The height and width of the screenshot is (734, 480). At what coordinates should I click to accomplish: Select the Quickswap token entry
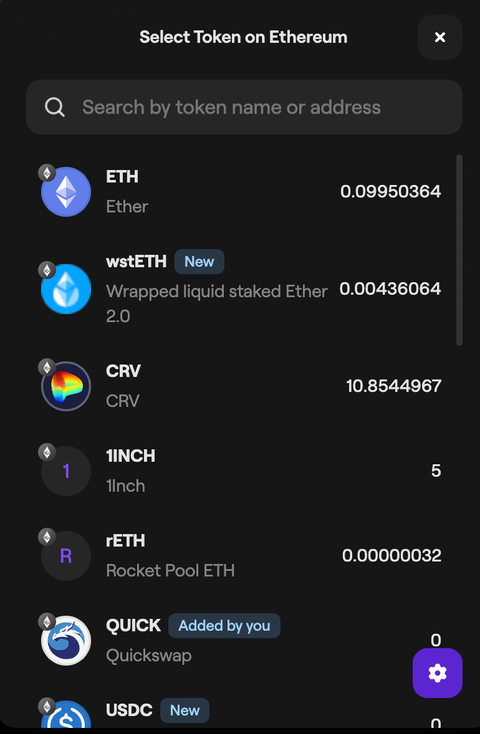241,640
